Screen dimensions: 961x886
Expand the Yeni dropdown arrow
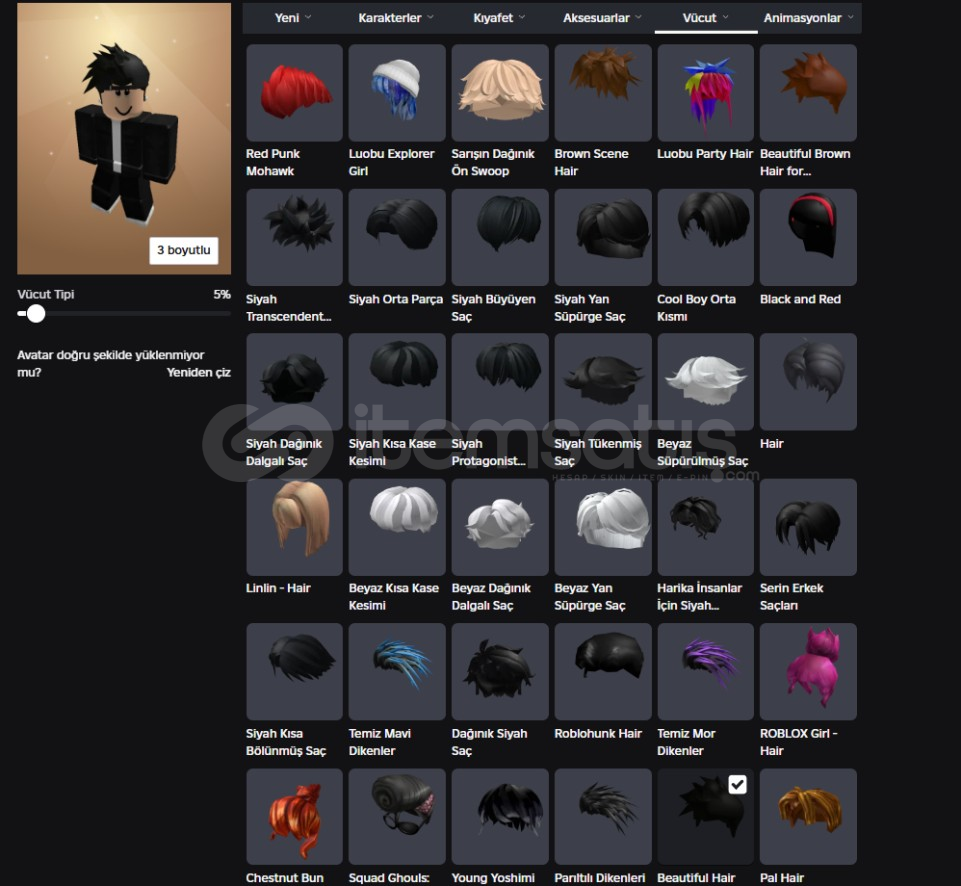(x=308, y=17)
